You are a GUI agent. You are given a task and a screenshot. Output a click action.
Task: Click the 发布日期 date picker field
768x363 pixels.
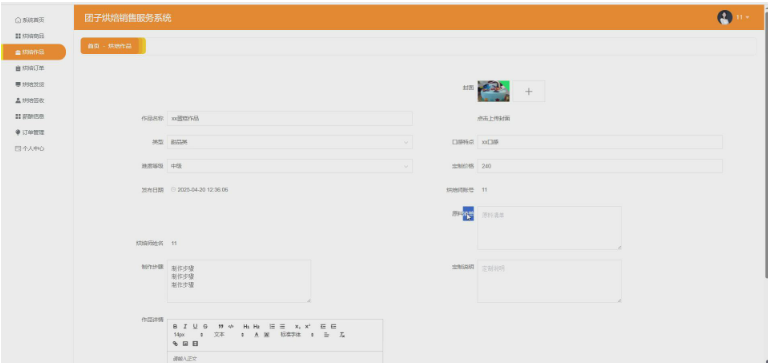(x=199, y=190)
